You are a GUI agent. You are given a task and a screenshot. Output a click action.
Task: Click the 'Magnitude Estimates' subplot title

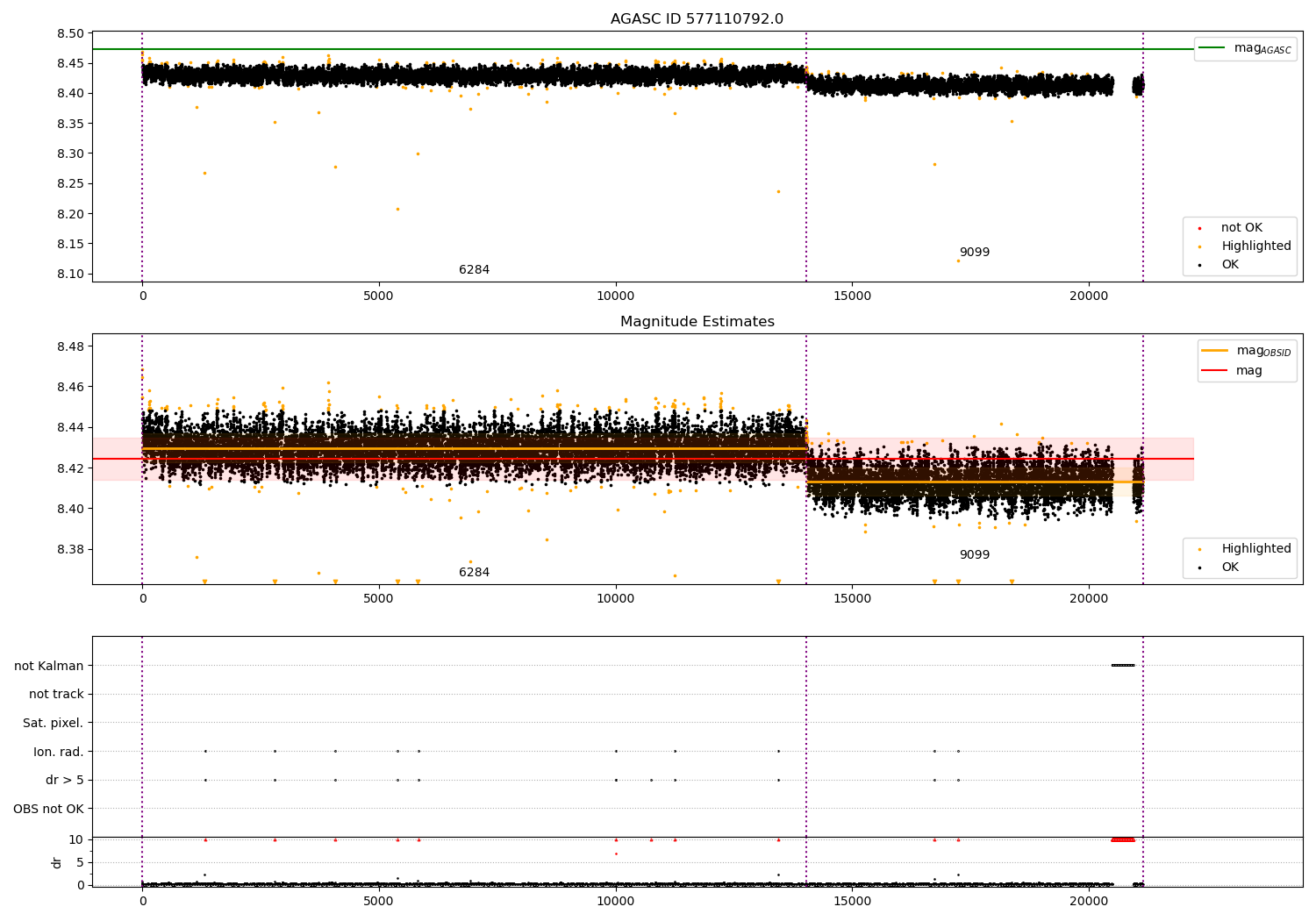(x=697, y=322)
